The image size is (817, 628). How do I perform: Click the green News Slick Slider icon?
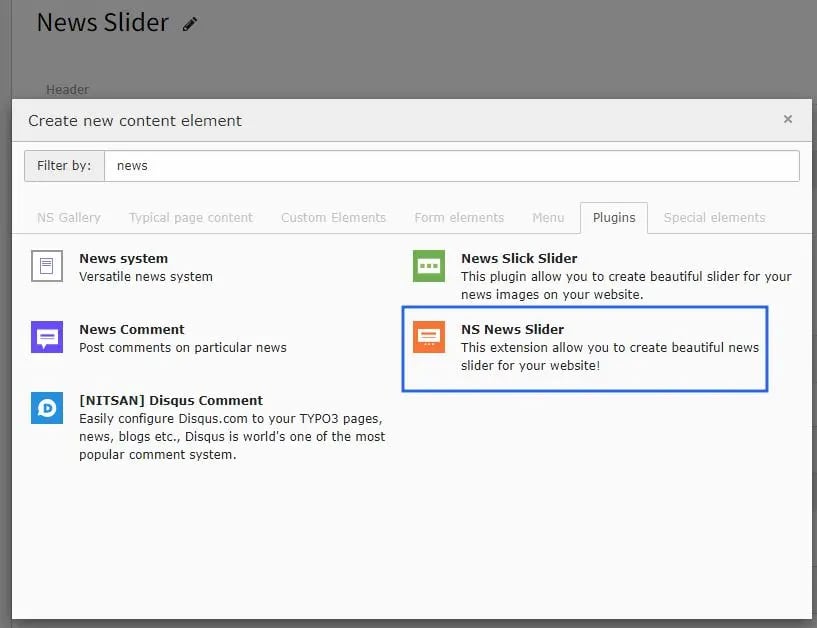pyautogui.click(x=429, y=266)
